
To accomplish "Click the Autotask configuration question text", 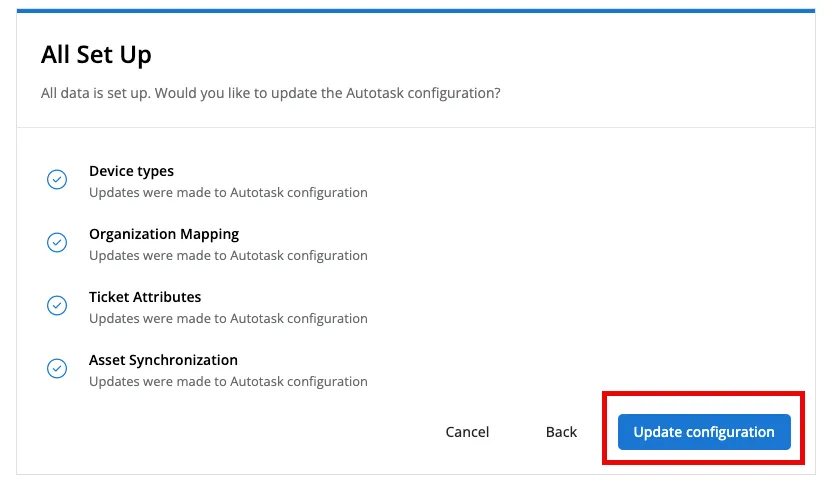I will [x=270, y=93].
